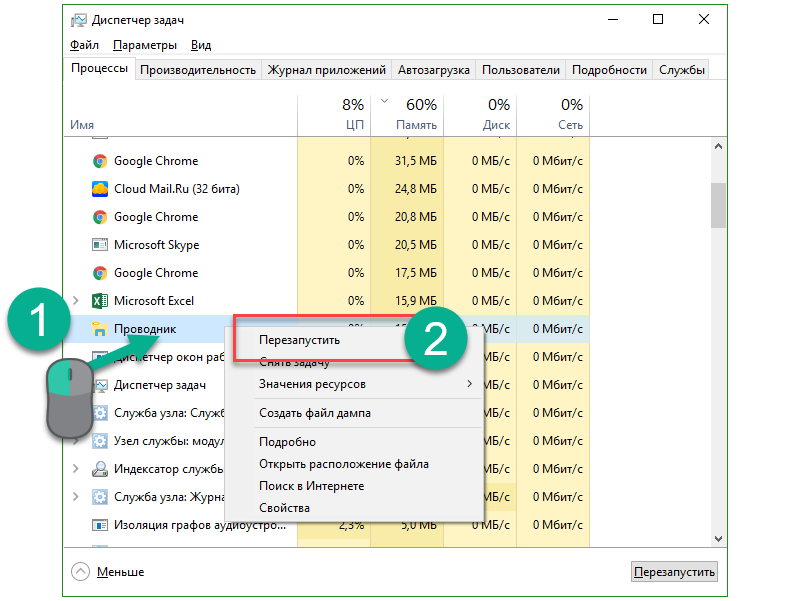Click the Chrome icon in the 31,5 МБ row
The width and height of the screenshot is (796, 601).
coord(100,161)
